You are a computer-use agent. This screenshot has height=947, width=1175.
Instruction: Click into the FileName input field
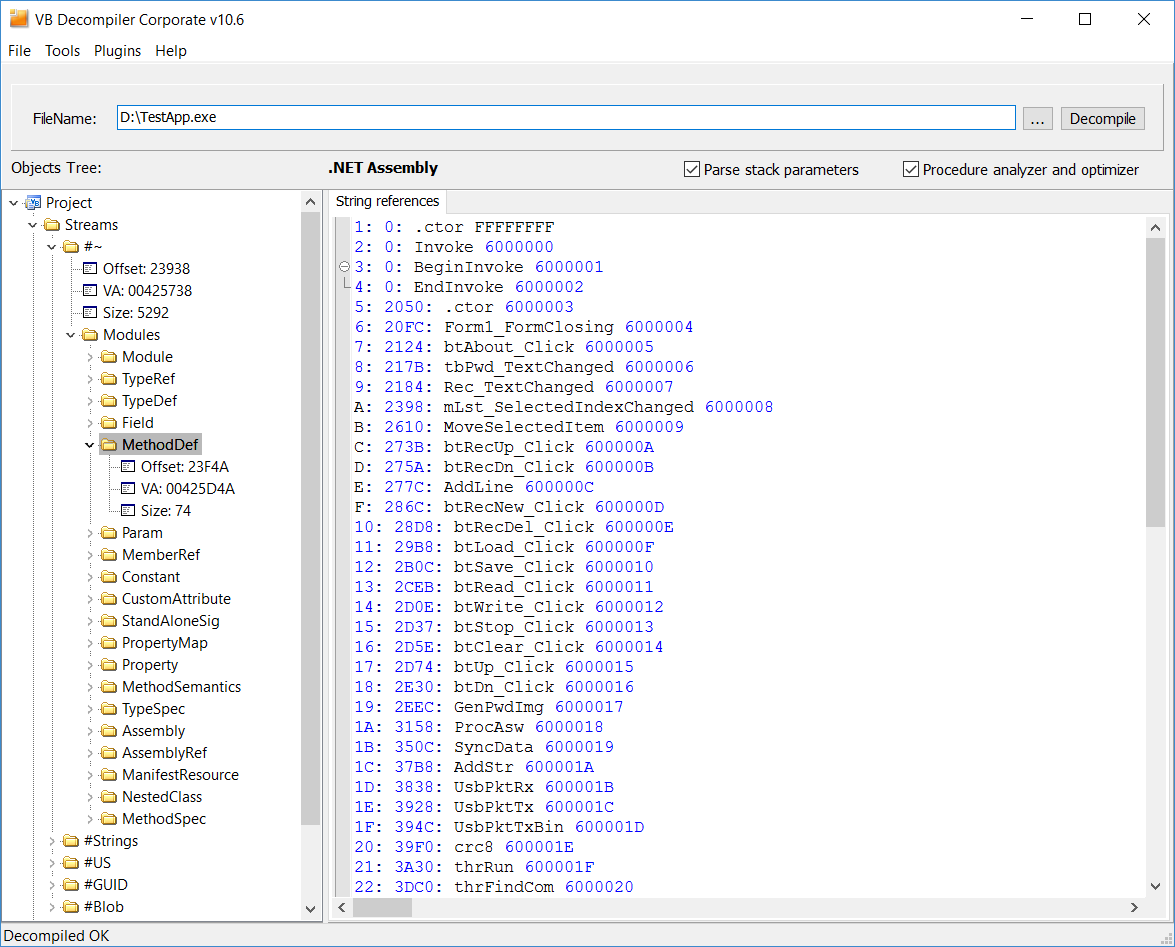pyautogui.click(x=566, y=118)
